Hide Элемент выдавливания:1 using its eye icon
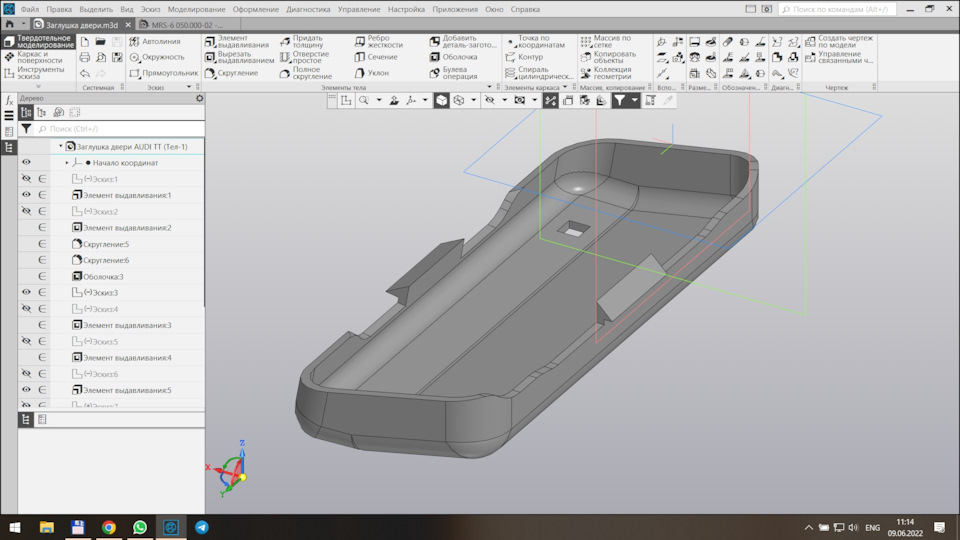 tap(27, 195)
